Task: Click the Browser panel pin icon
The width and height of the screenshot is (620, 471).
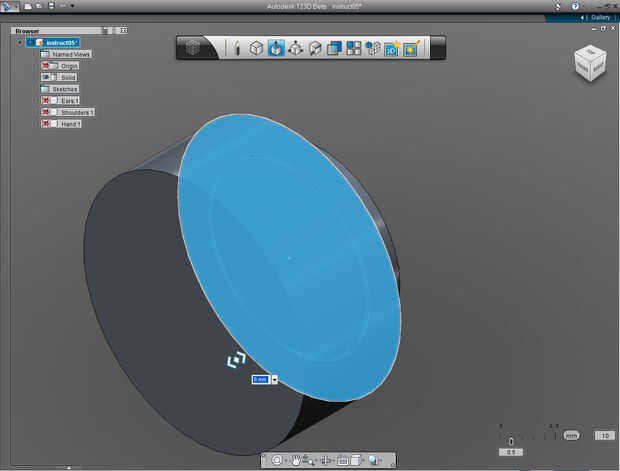Action: tap(105, 30)
